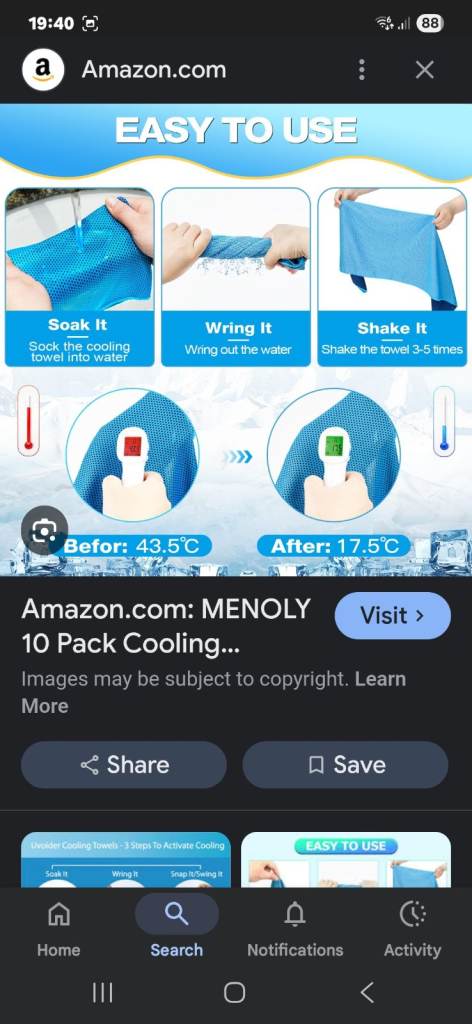472x1024 pixels.
Task: Open the Uvoider Cooling Towels thumbnail
Action: pyautogui.click(x=126, y=859)
